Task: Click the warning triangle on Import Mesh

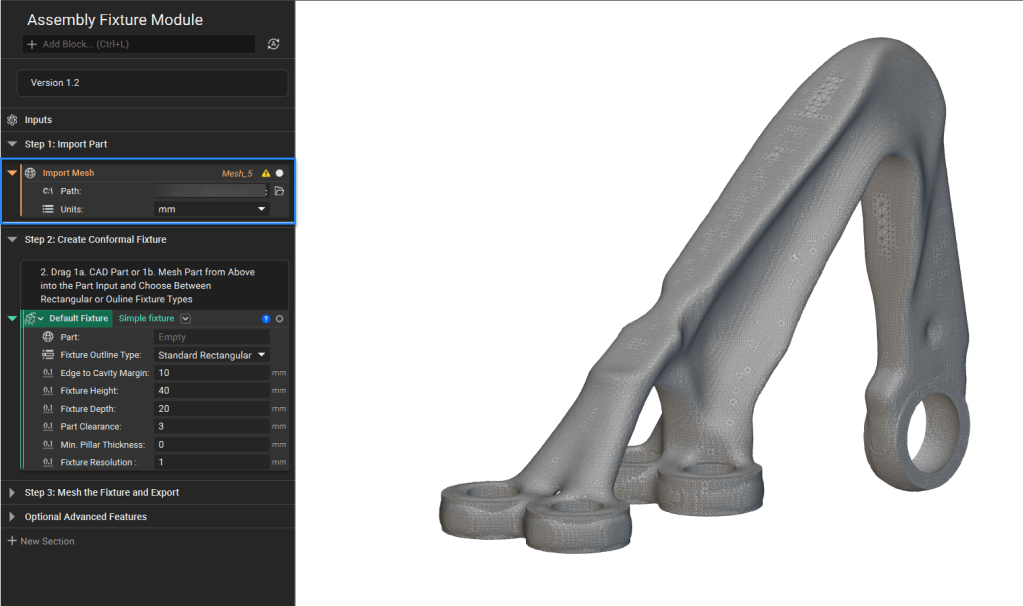Action: (266, 173)
